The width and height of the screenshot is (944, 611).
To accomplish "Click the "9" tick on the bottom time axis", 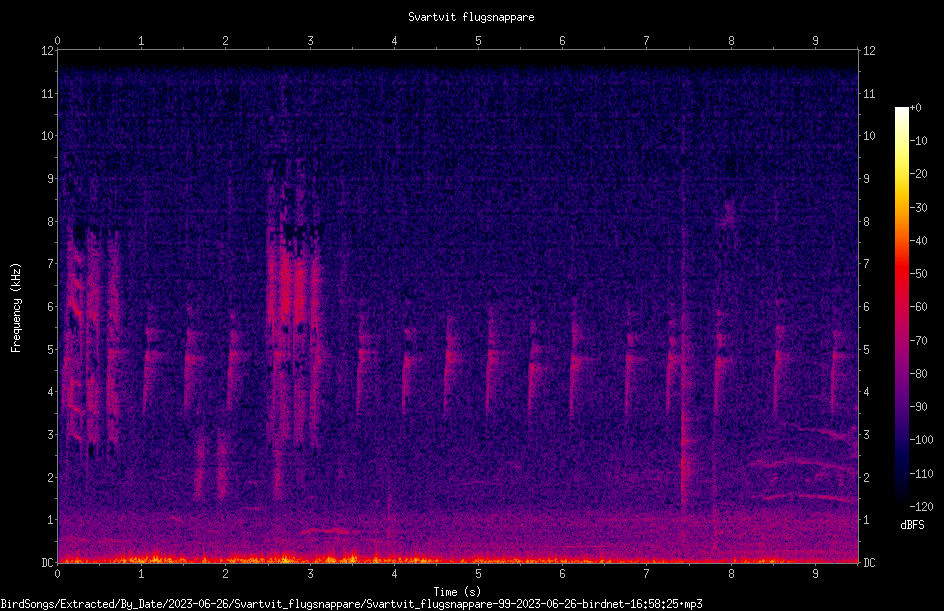I will [816, 574].
